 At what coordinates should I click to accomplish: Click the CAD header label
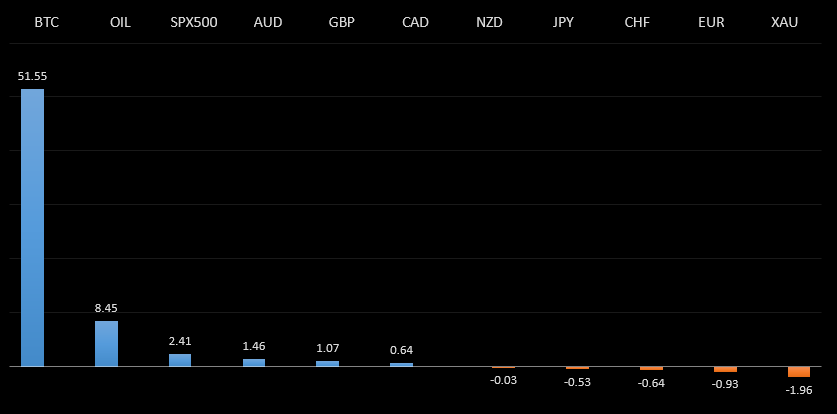coord(415,22)
